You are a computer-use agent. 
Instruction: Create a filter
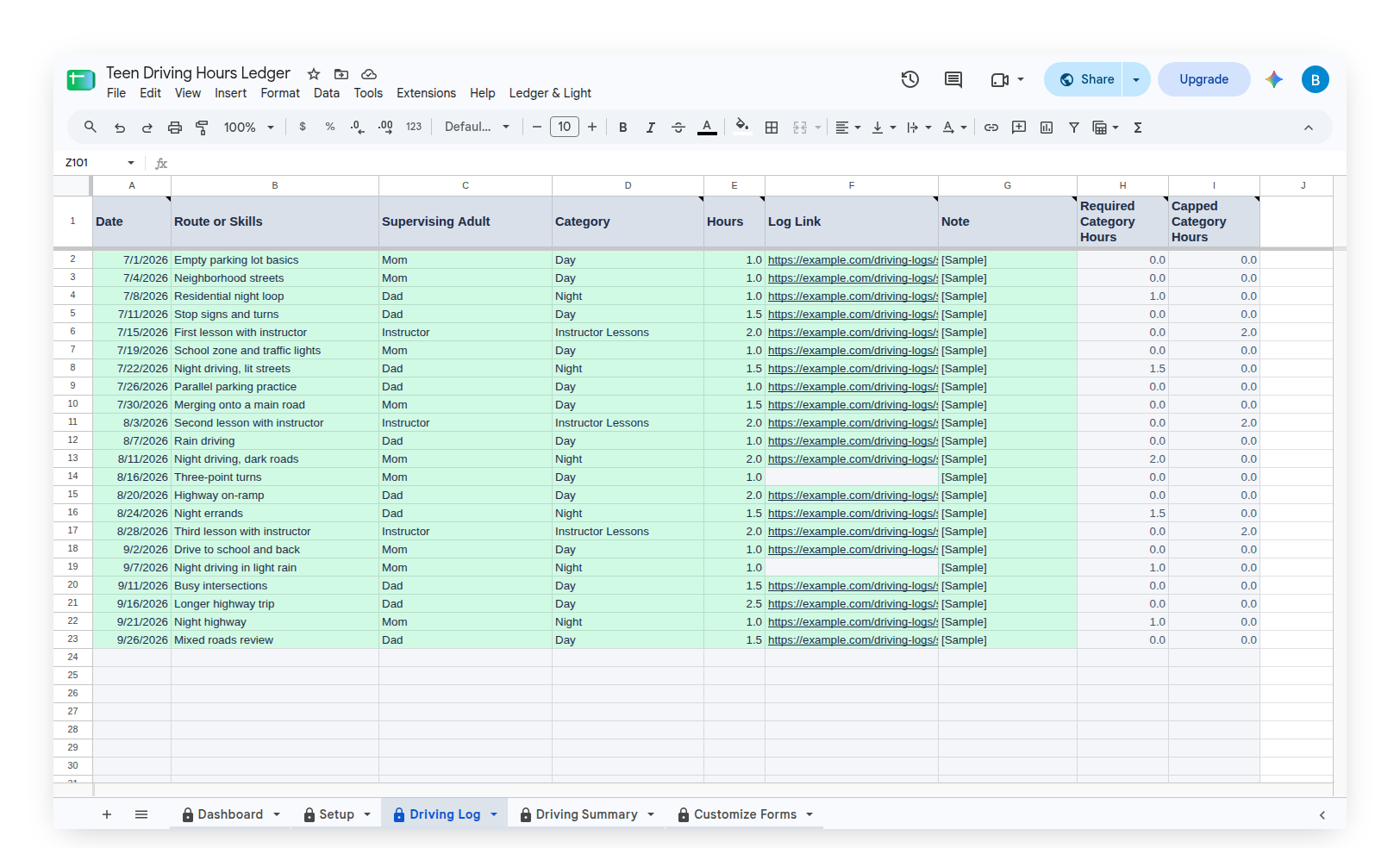coord(1074,128)
